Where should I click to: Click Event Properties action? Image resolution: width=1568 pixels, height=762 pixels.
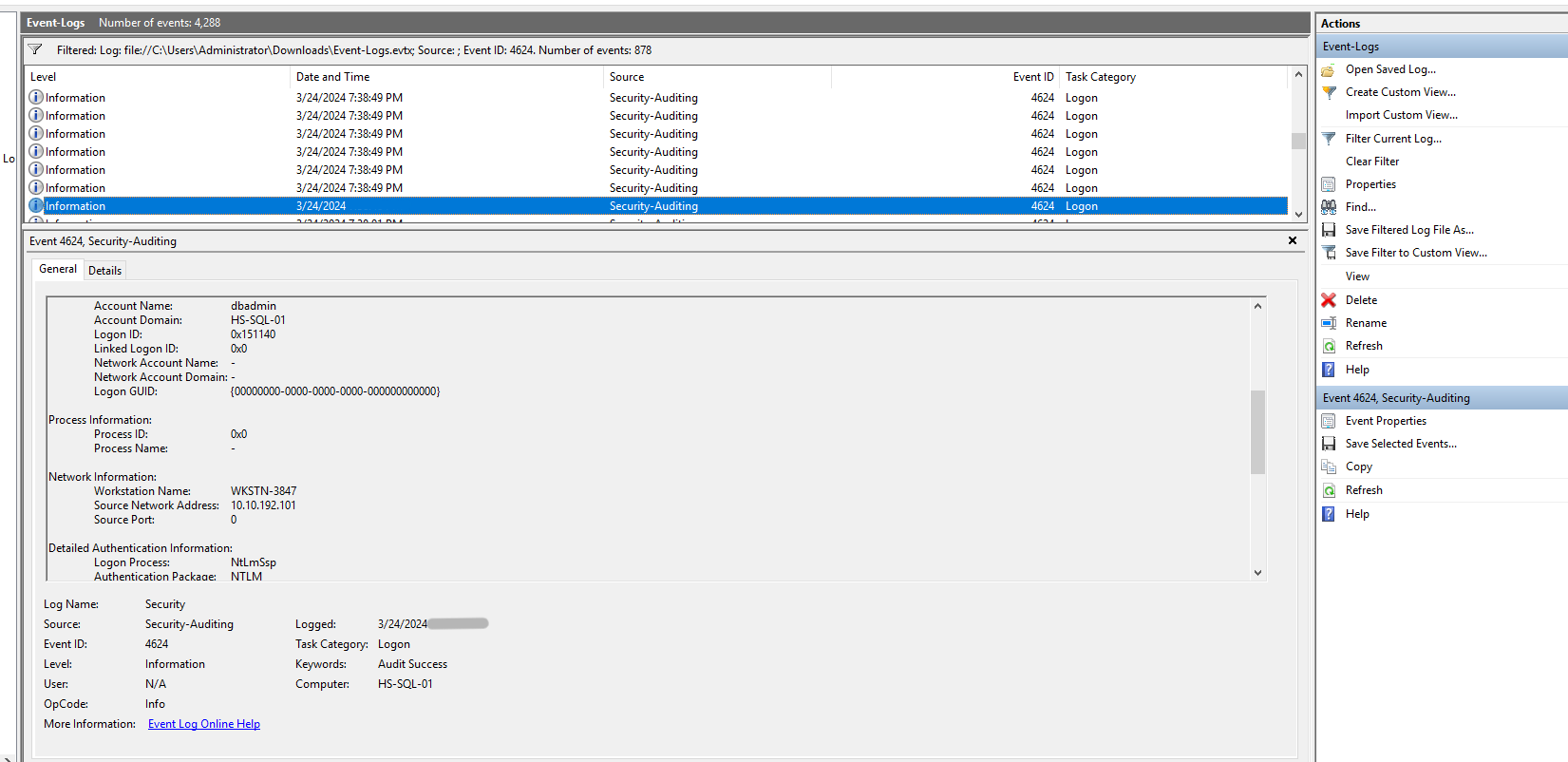click(x=1386, y=421)
